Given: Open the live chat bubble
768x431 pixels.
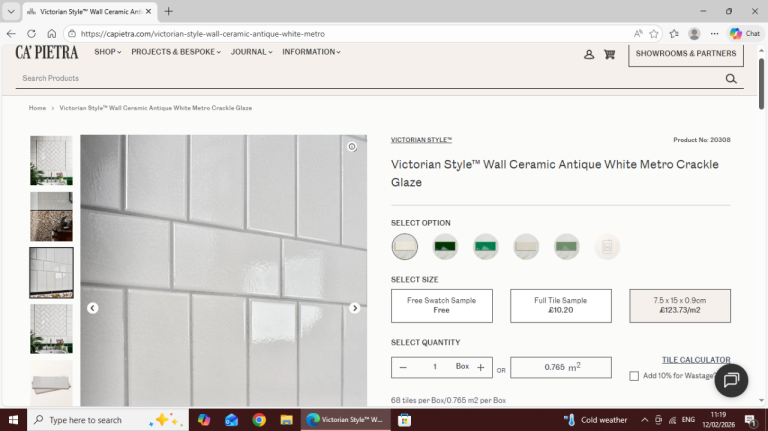Looking at the screenshot, I should pyautogui.click(x=731, y=380).
